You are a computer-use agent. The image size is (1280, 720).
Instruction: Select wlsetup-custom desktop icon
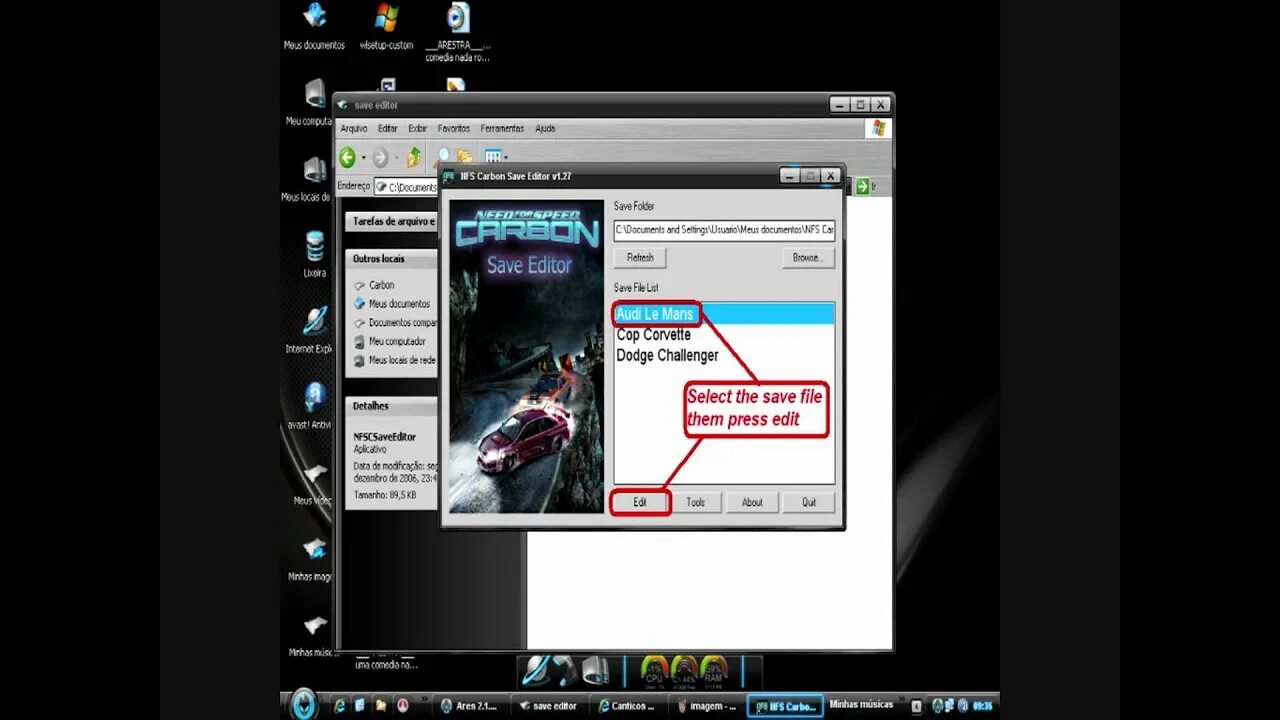(386, 26)
